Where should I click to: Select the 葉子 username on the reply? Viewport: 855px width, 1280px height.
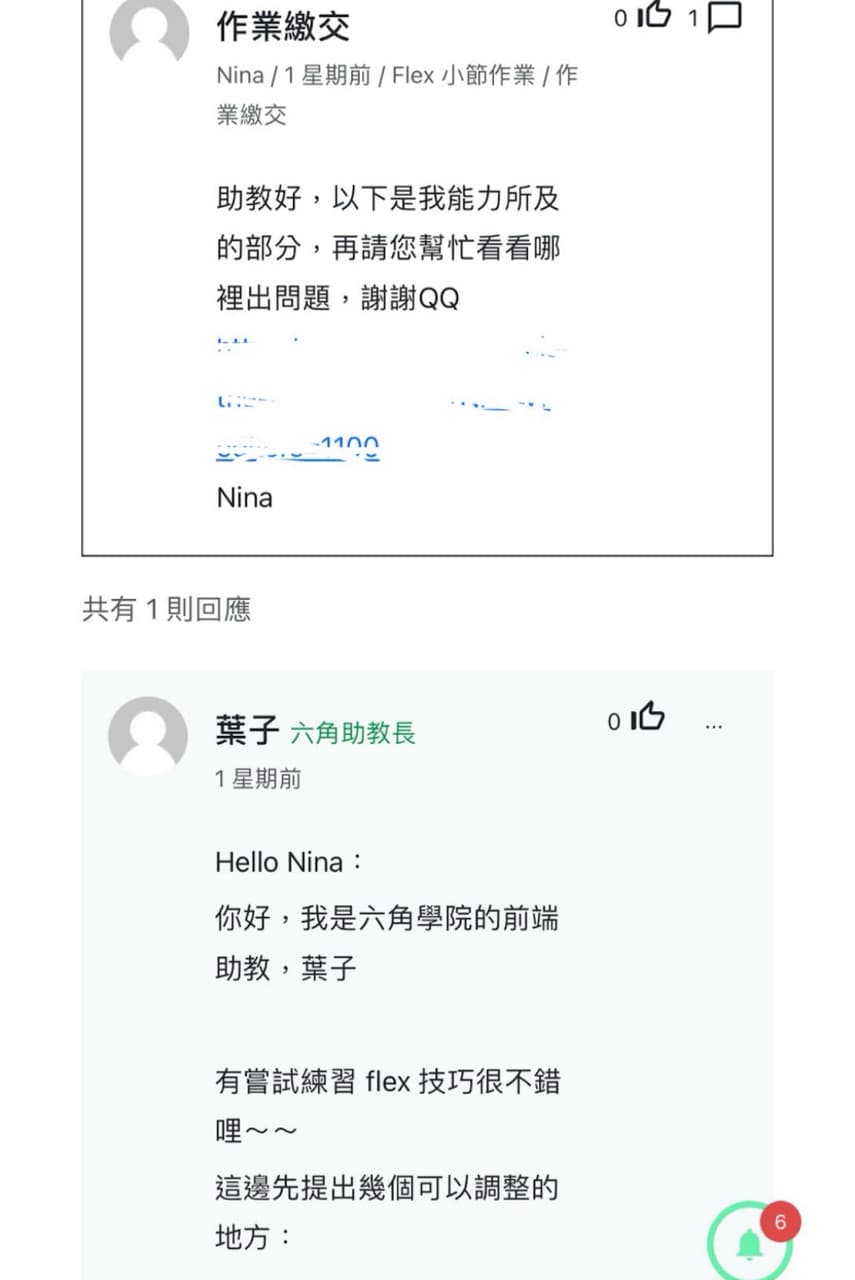[x=247, y=731]
